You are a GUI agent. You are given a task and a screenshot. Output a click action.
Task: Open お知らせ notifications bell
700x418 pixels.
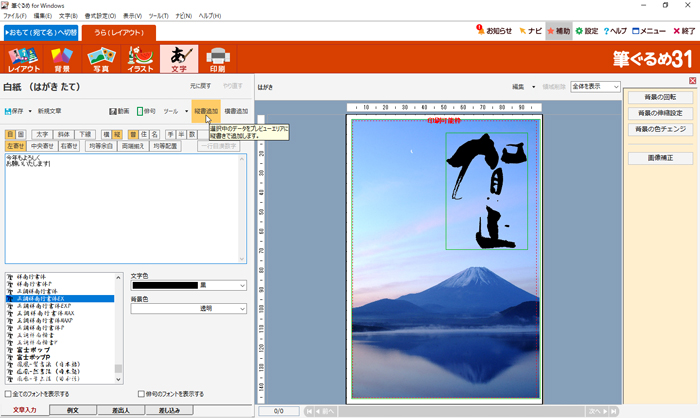coord(493,31)
